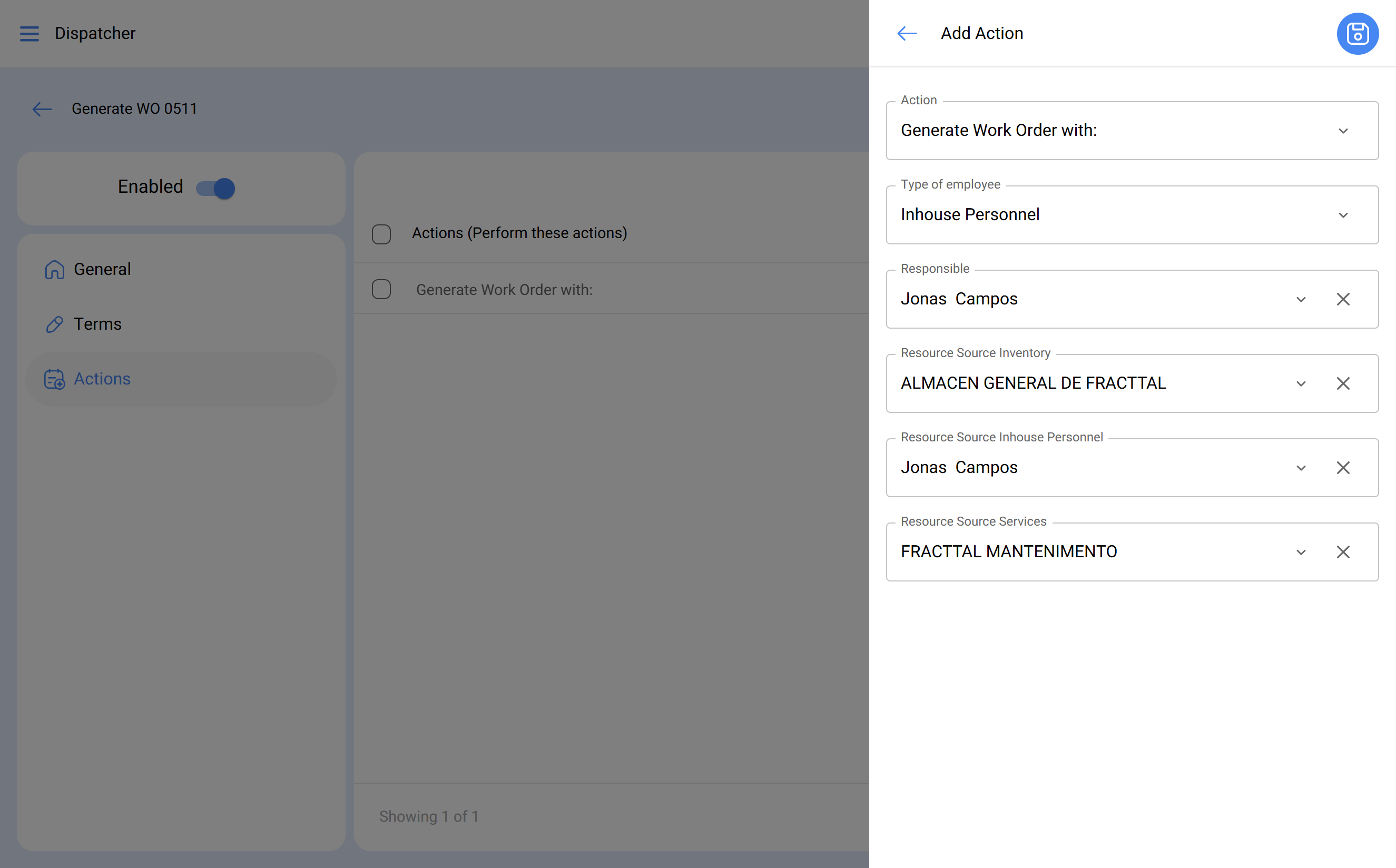Click the save icon in Add Action
Viewport: 1396px width, 868px height.
tap(1357, 34)
